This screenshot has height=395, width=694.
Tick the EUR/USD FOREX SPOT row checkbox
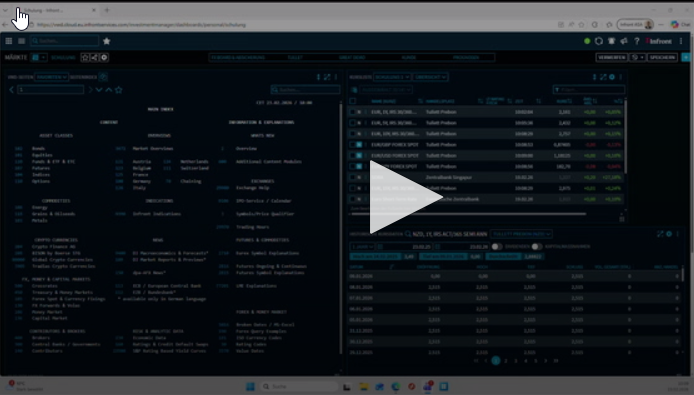coord(353,155)
